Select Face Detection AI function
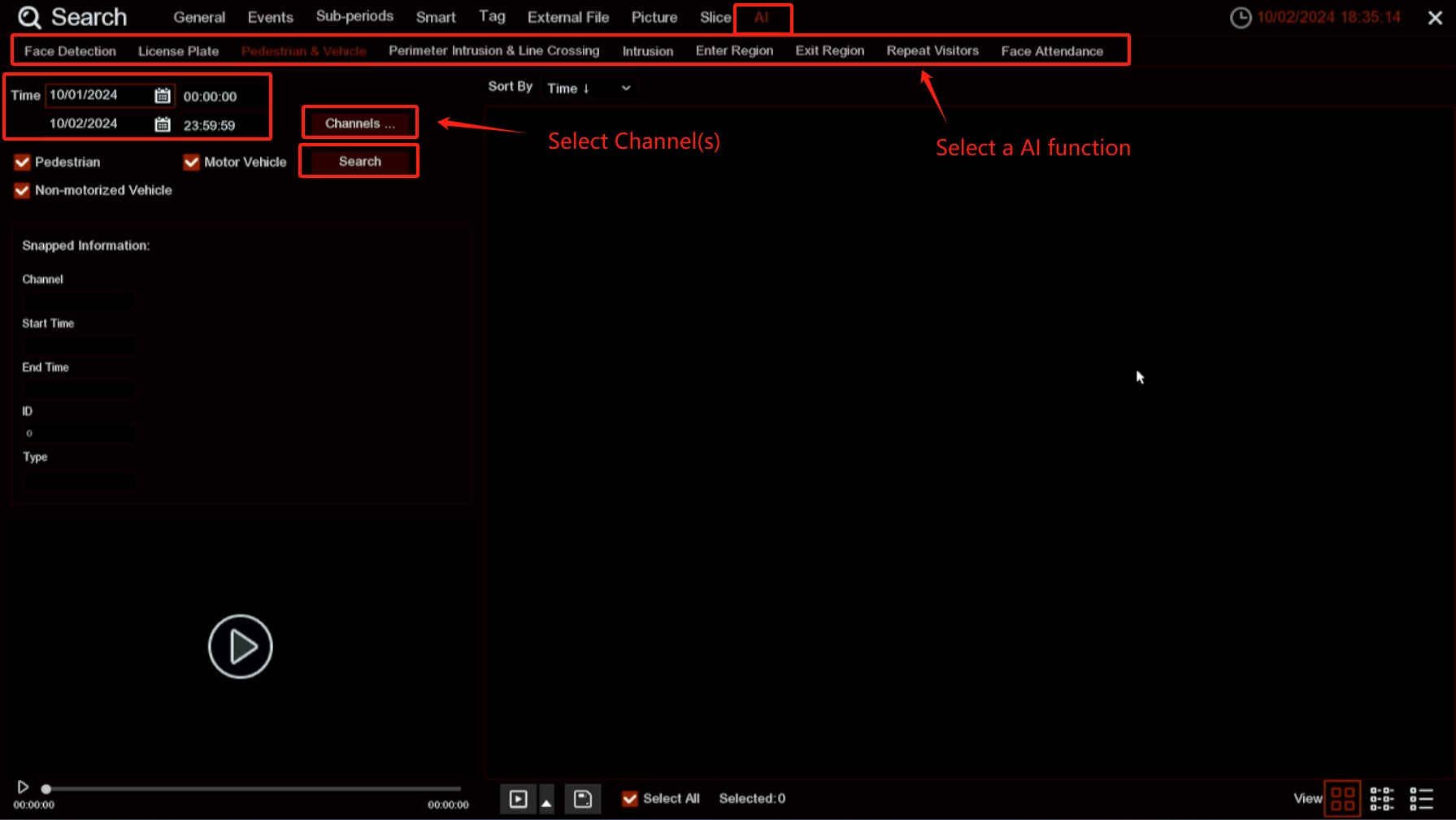1456x820 pixels. (x=70, y=51)
